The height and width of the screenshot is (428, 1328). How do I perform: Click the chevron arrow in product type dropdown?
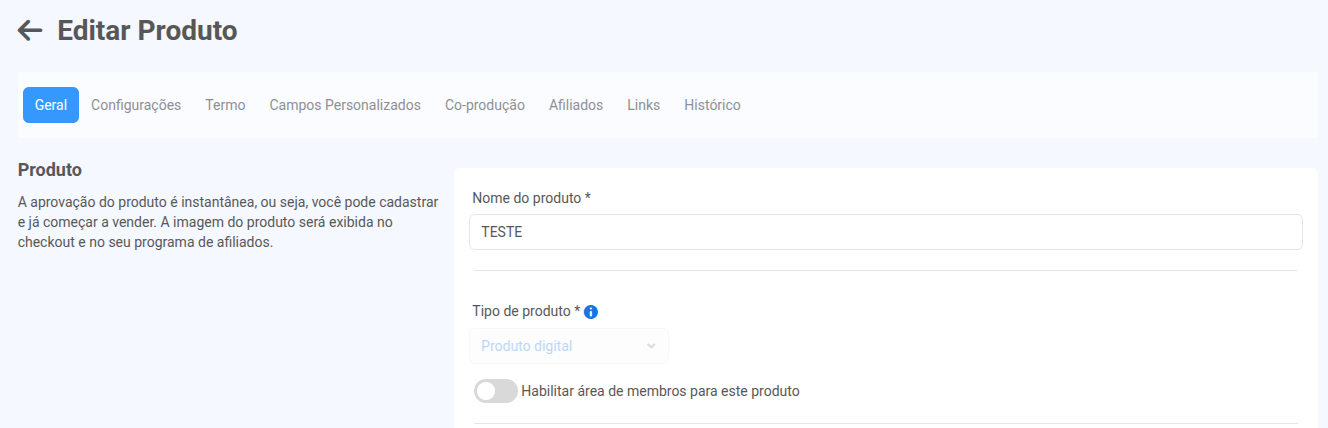point(651,346)
